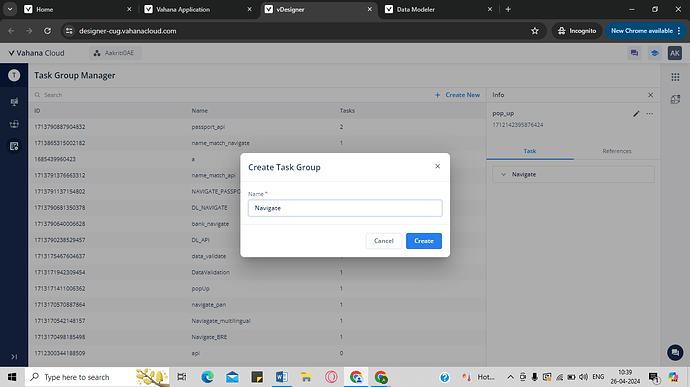
Task: Open Word from the taskbar
Action: coord(282,377)
